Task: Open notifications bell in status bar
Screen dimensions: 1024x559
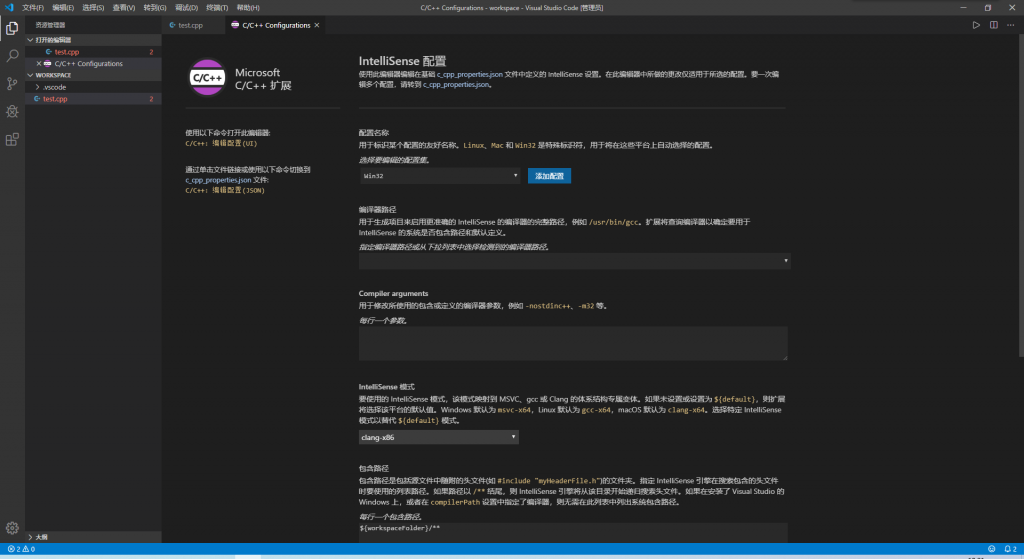Action: tap(1010, 549)
